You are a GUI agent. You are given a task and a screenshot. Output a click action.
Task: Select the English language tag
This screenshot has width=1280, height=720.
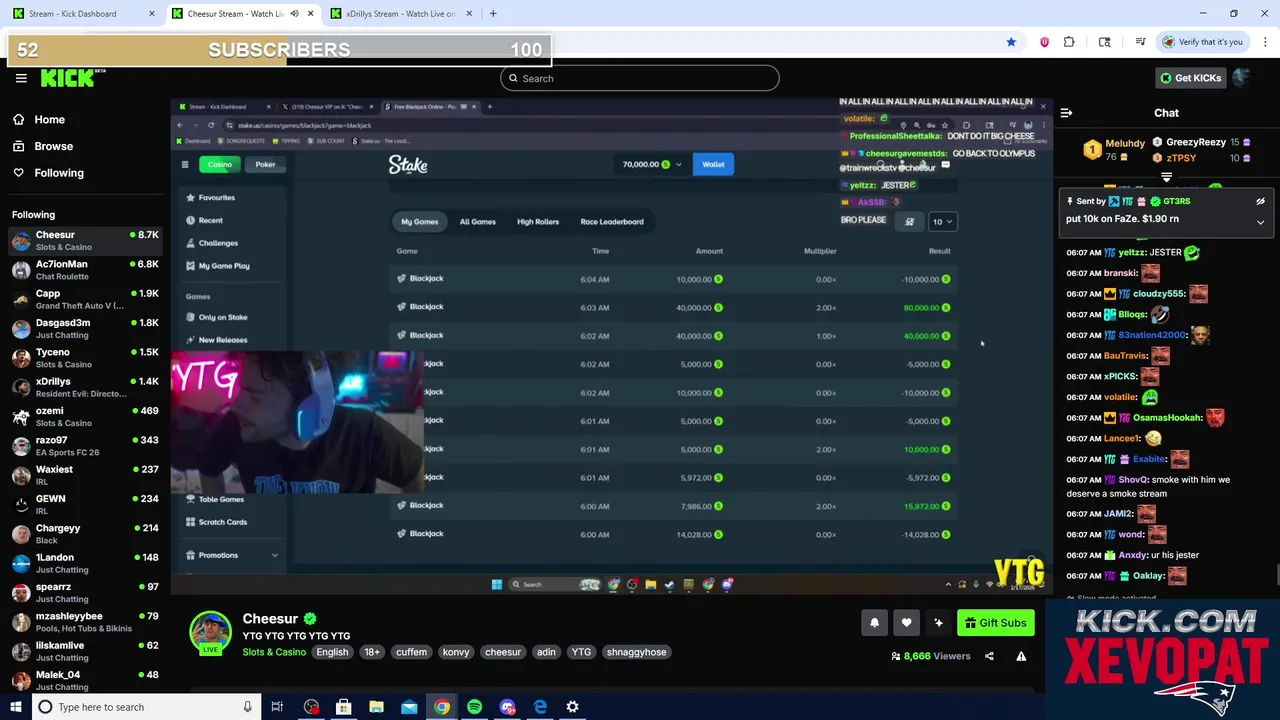coord(332,652)
